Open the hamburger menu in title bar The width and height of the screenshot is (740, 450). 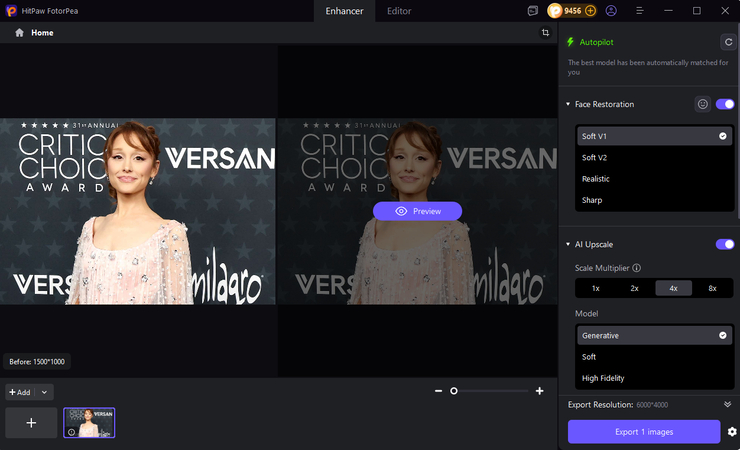pos(668,11)
